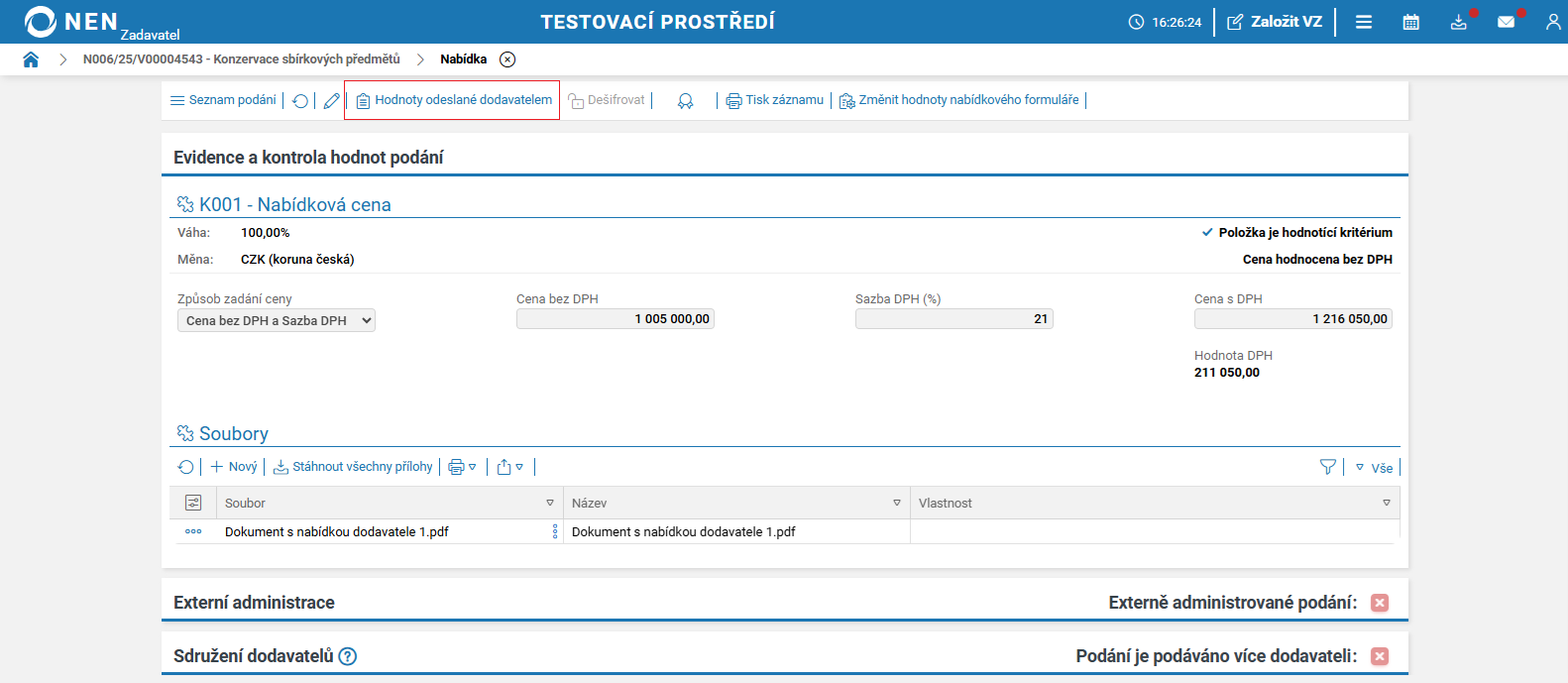Screen dimensions: 1568x683
Task: Open help icon beside Sdružení dodavatelů
Action: click(348, 656)
